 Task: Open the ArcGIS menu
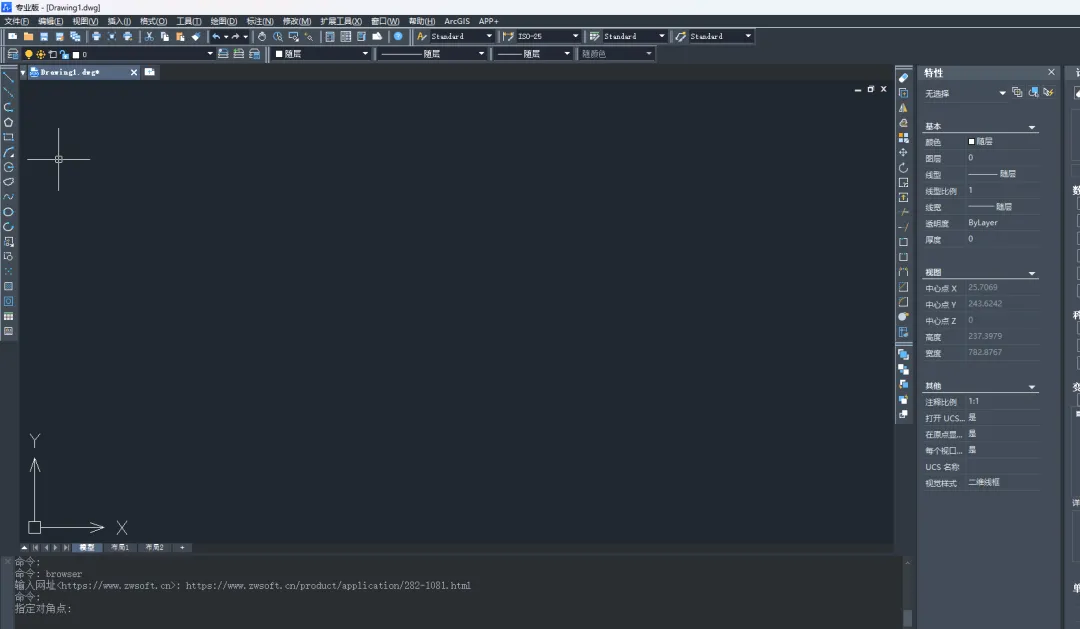[x=457, y=21]
